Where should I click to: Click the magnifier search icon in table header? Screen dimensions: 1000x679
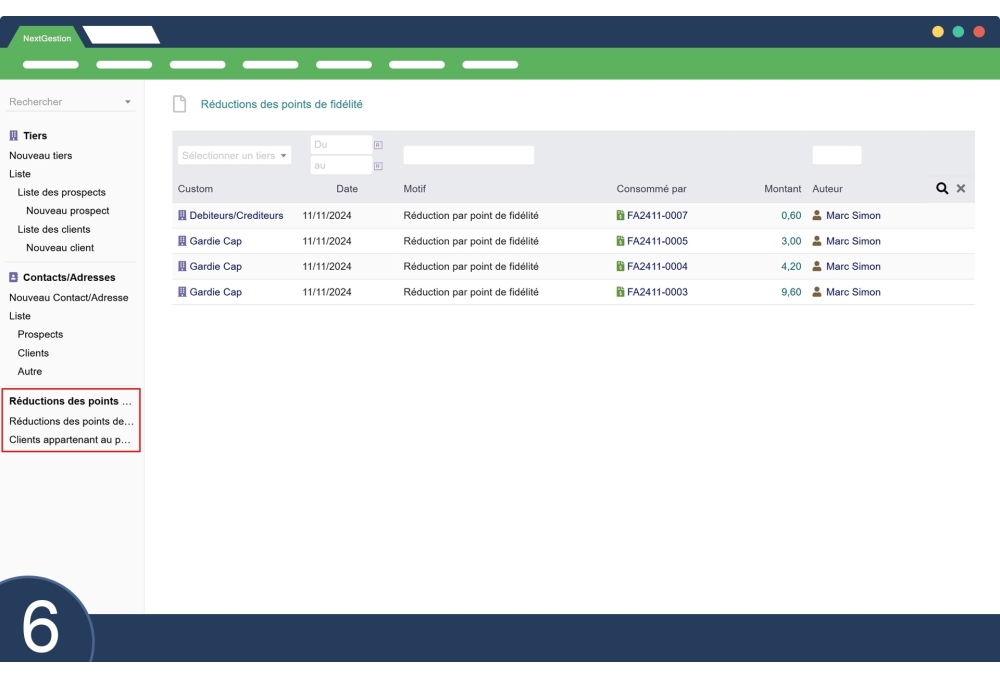tap(941, 188)
